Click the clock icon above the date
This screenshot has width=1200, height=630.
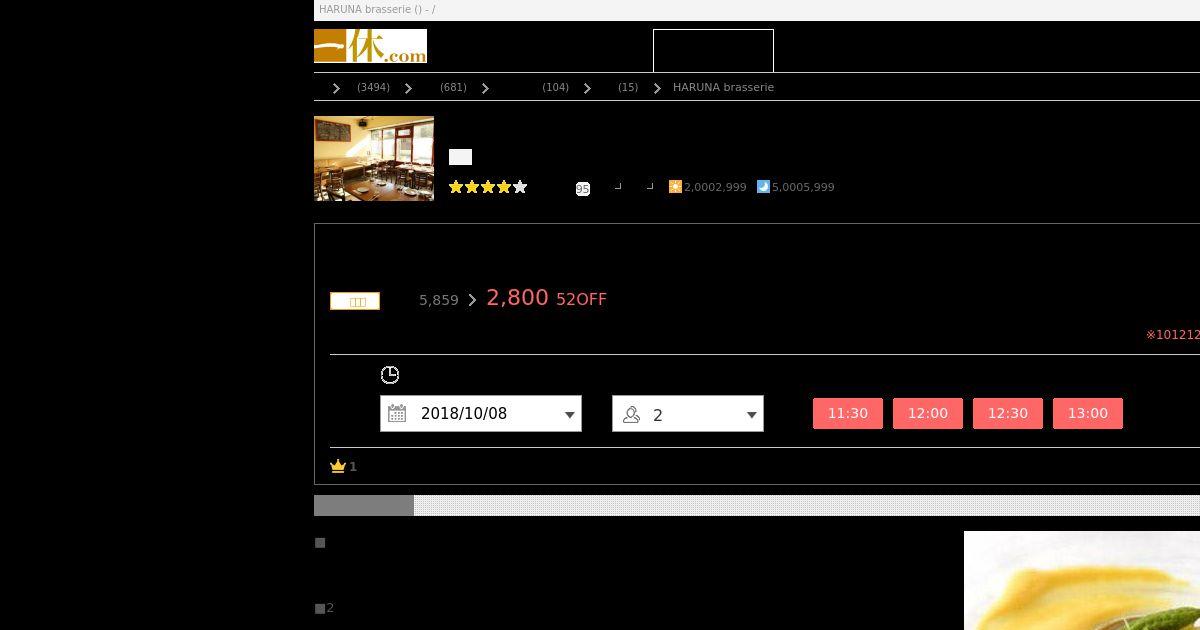click(390, 375)
